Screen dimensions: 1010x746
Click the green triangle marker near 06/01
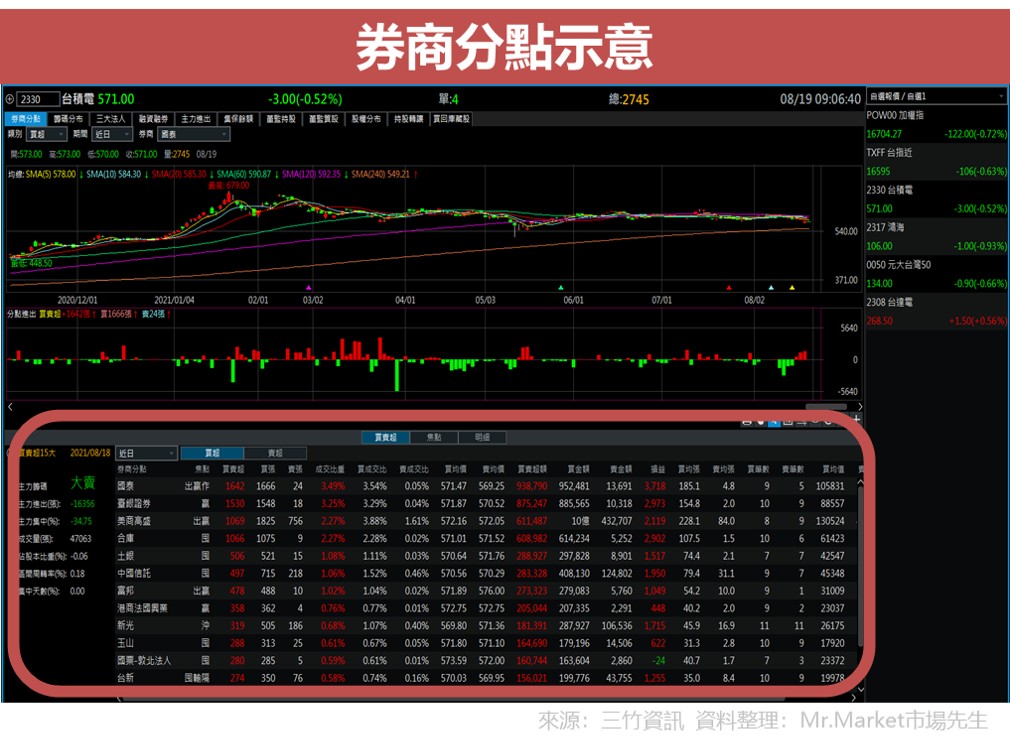pos(560,287)
